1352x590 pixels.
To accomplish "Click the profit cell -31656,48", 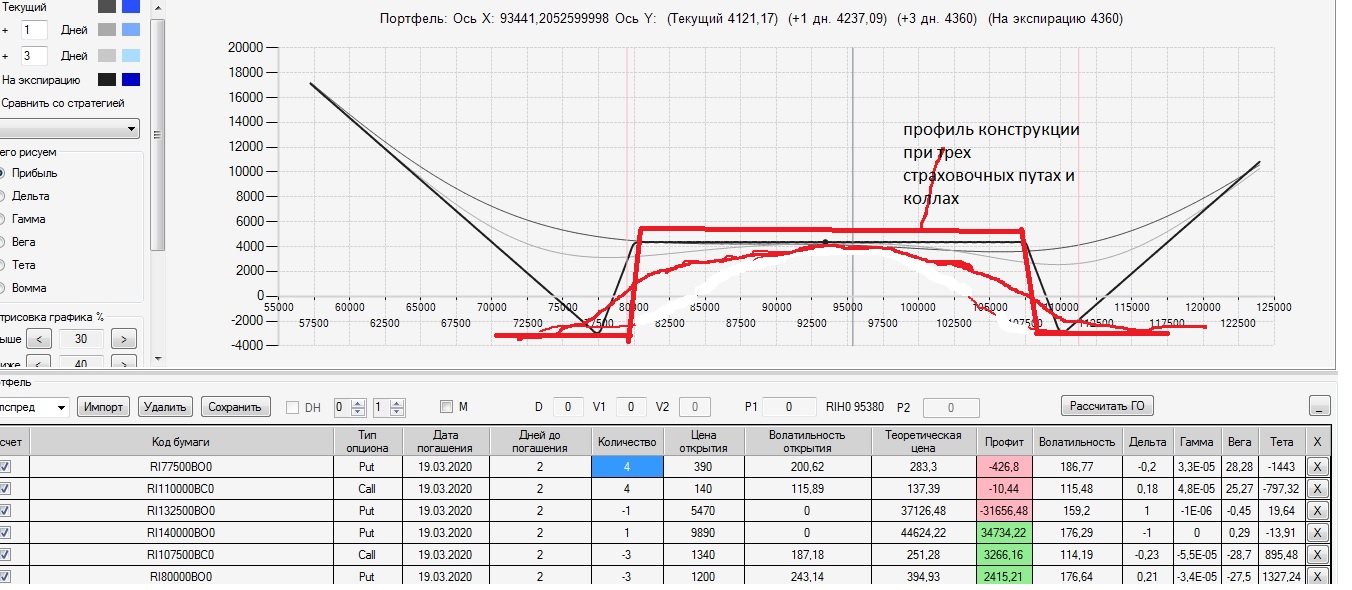I will coord(1003,511).
